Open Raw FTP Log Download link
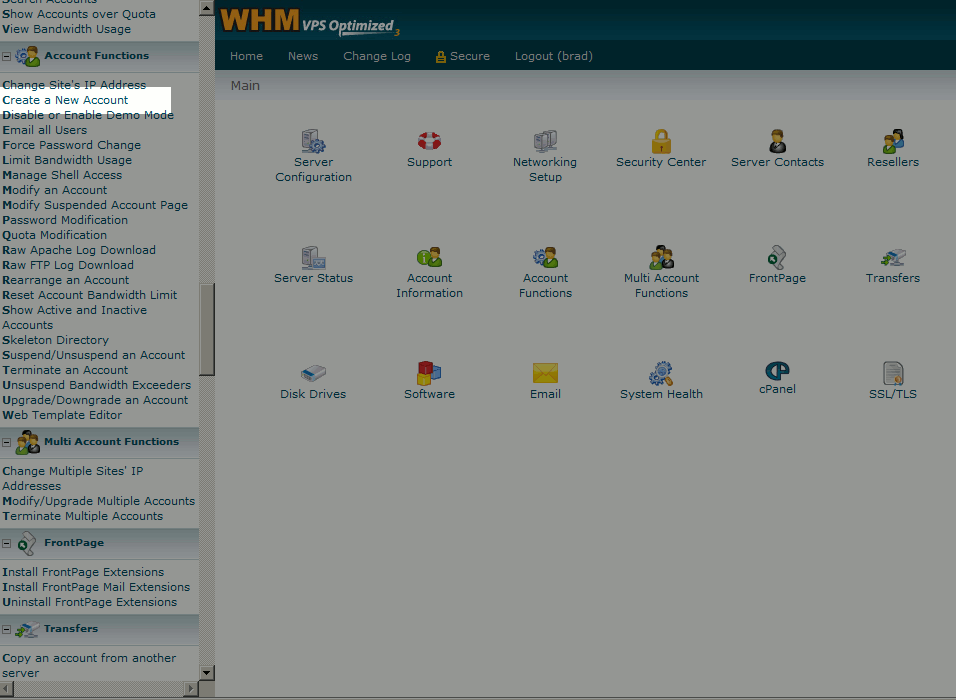 coord(68,265)
